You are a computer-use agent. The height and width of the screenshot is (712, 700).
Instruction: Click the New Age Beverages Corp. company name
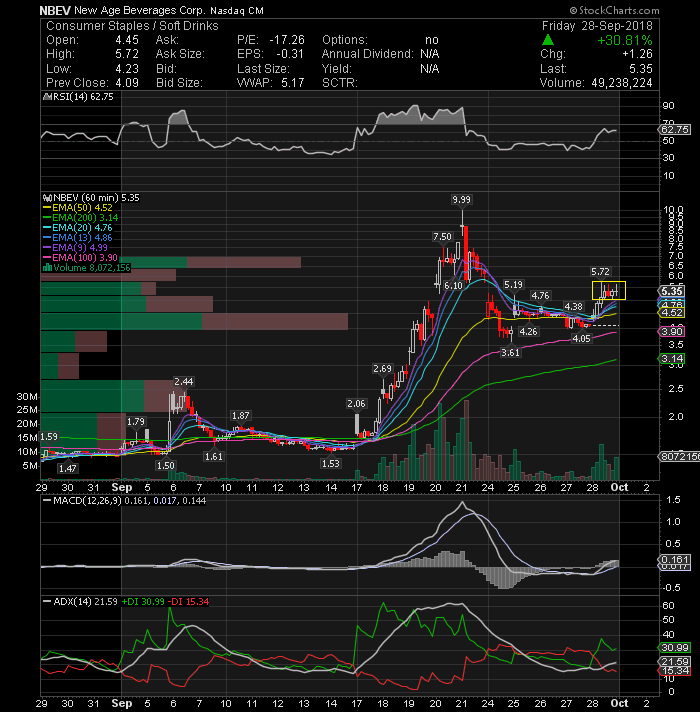coord(139,10)
